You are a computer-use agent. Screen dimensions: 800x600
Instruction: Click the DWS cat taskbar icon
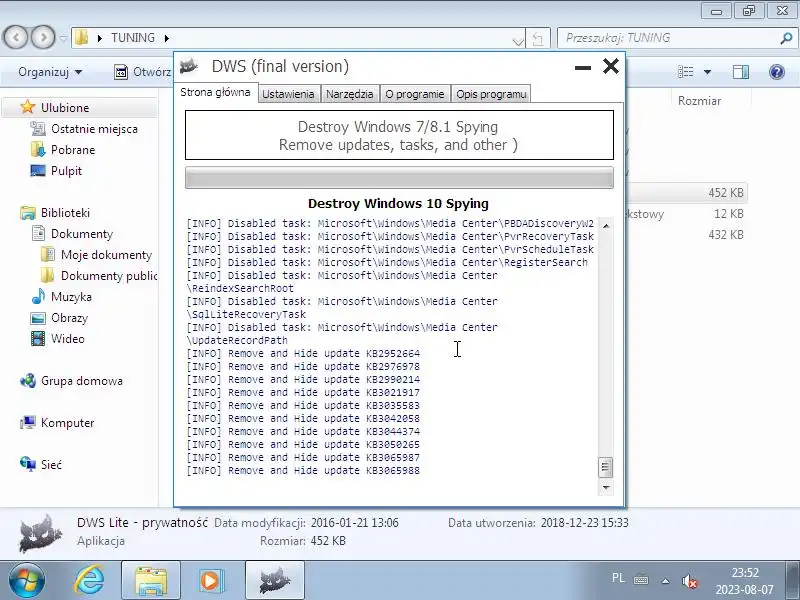(275, 581)
